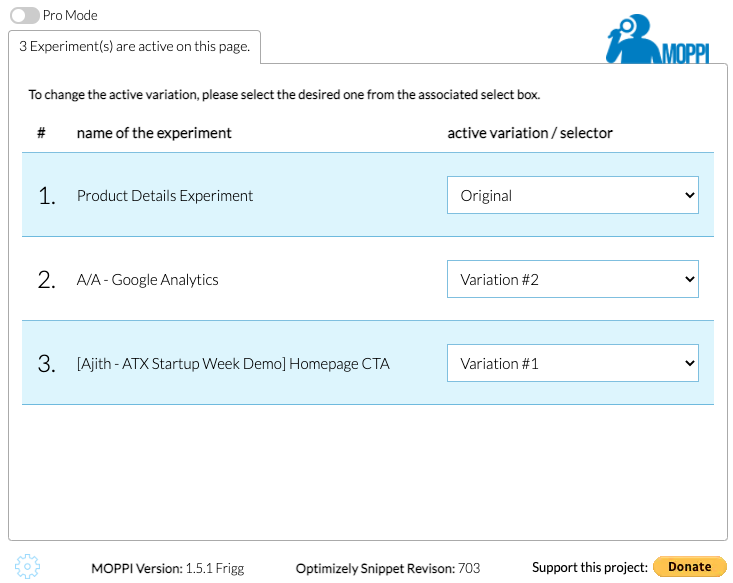This screenshot has height=583, width=733.
Task: Open Homepage CTA variation dropdown
Action: [x=573, y=363]
